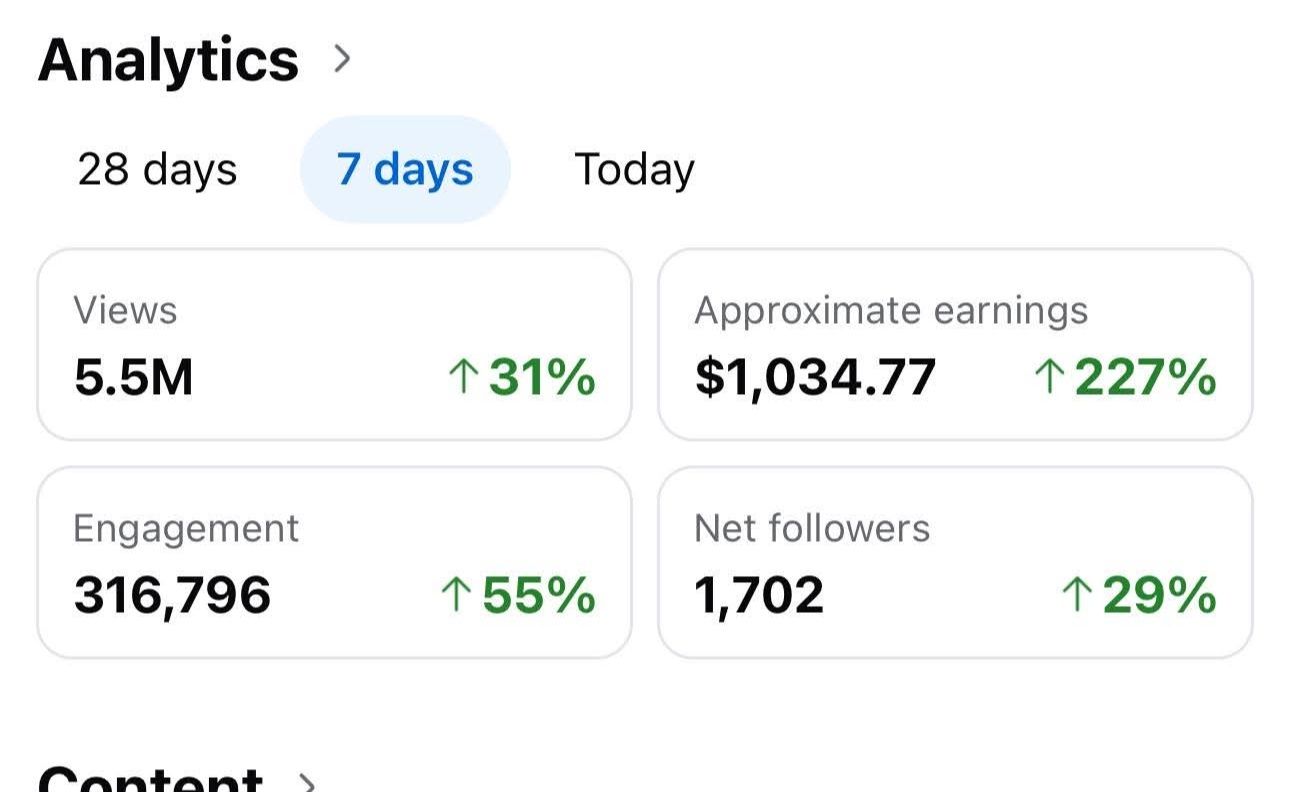Open the Engagement label
The width and height of the screenshot is (1290, 792).
(186, 528)
